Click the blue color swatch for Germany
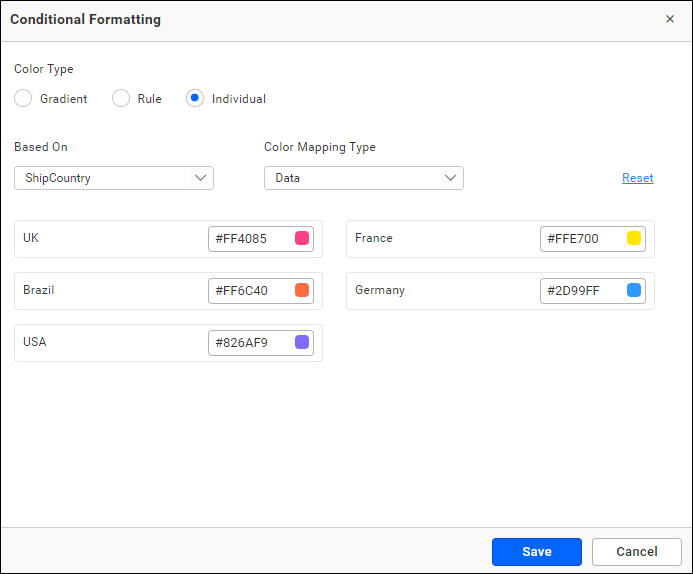693x574 pixels. (634, 290)
